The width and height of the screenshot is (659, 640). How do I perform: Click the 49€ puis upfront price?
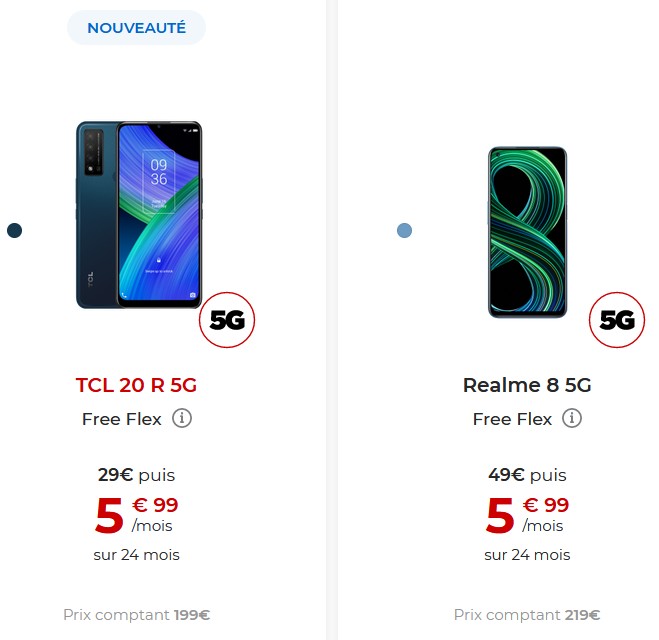527,475
